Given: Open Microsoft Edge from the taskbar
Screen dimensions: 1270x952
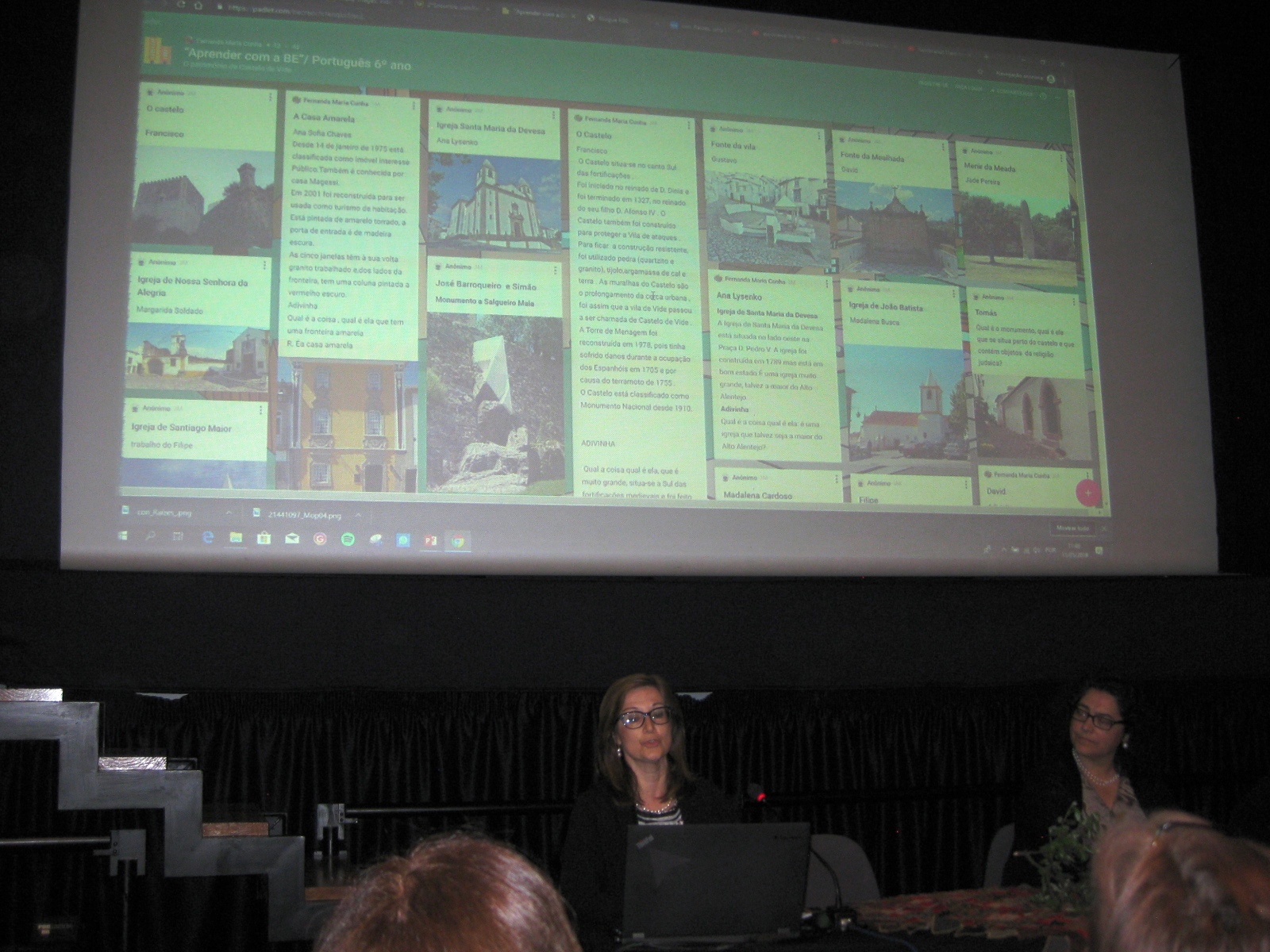Looking at the screenshot, I should pyautogui.click(x=208, y=537).
